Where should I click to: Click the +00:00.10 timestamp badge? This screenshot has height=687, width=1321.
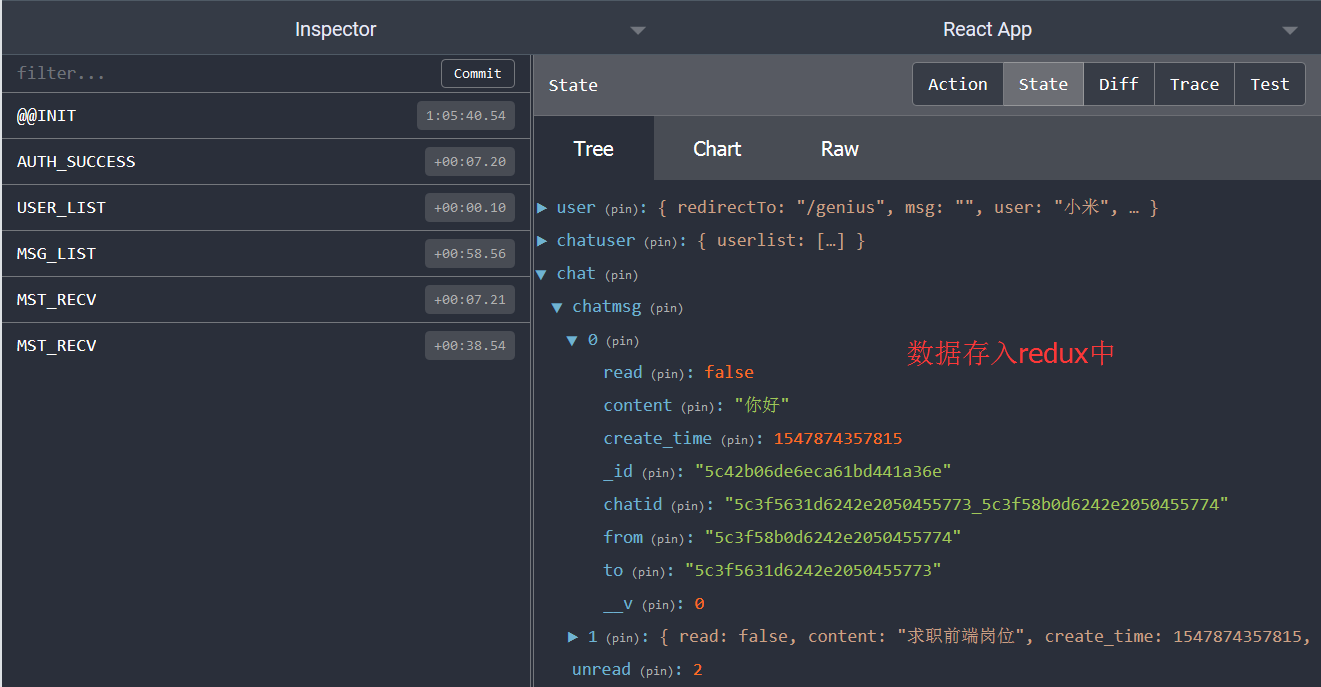pyautogui.click(x=470, y=208)
